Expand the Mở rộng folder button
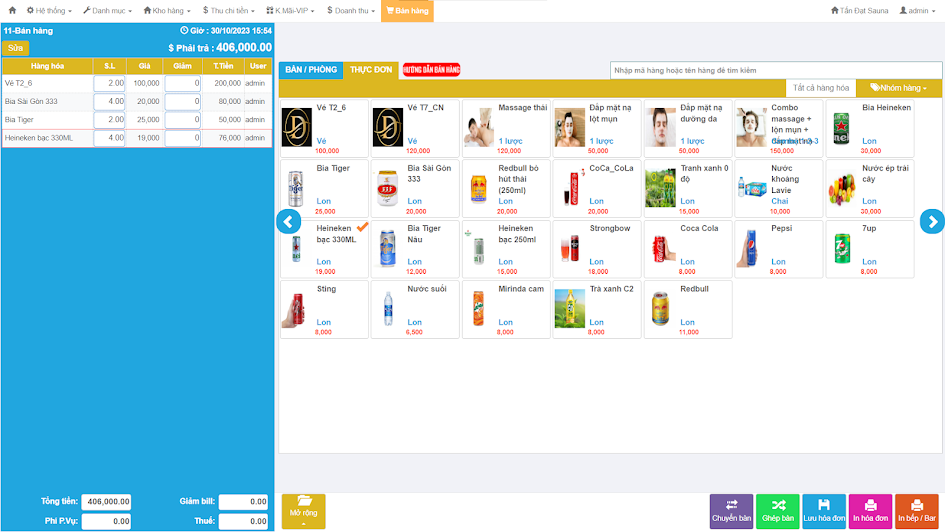This screenshot has height=532, width=945. (303, 512)
